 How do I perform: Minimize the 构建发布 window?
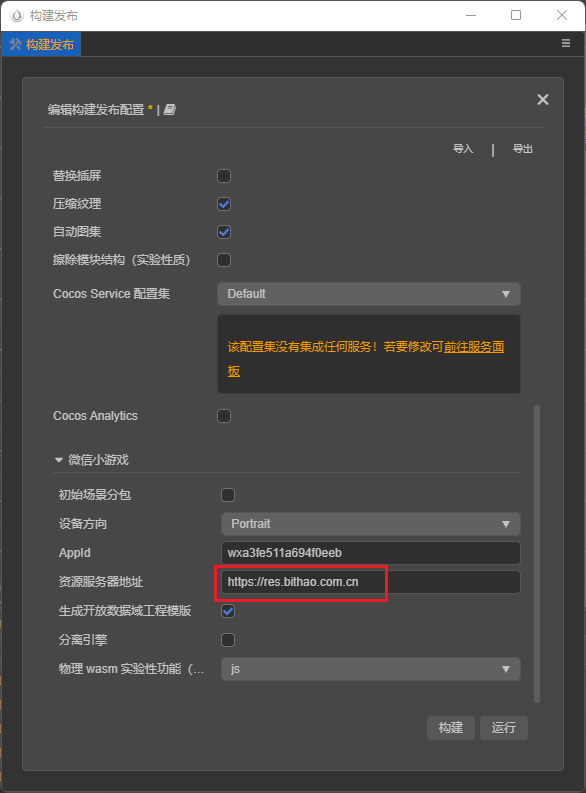pos(471,15)
